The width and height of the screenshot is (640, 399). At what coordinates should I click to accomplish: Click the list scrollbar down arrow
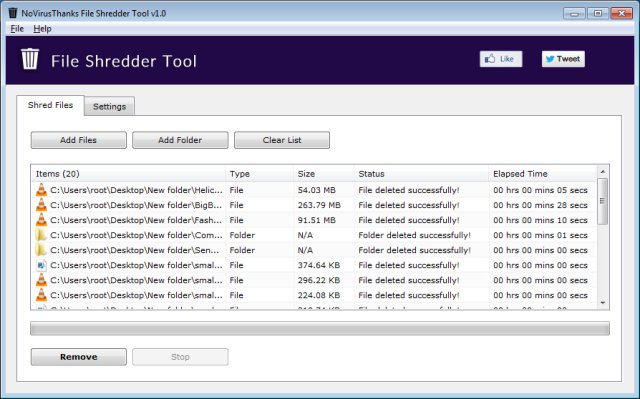603,303
